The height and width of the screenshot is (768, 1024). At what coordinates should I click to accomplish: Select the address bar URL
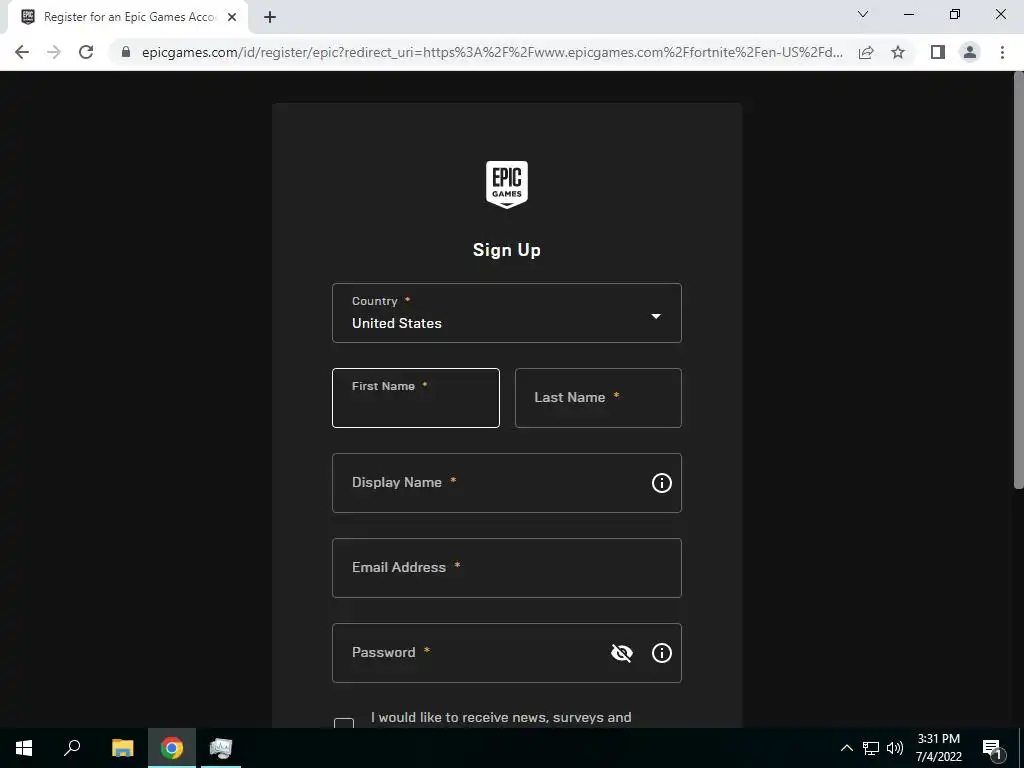pyautogui.click(x=492, y=52)
